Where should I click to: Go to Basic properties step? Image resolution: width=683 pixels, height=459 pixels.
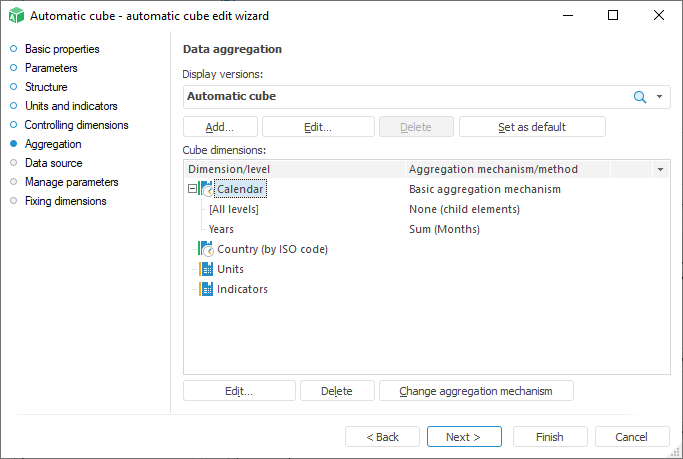pyautogui.click(x=61, y=49)
